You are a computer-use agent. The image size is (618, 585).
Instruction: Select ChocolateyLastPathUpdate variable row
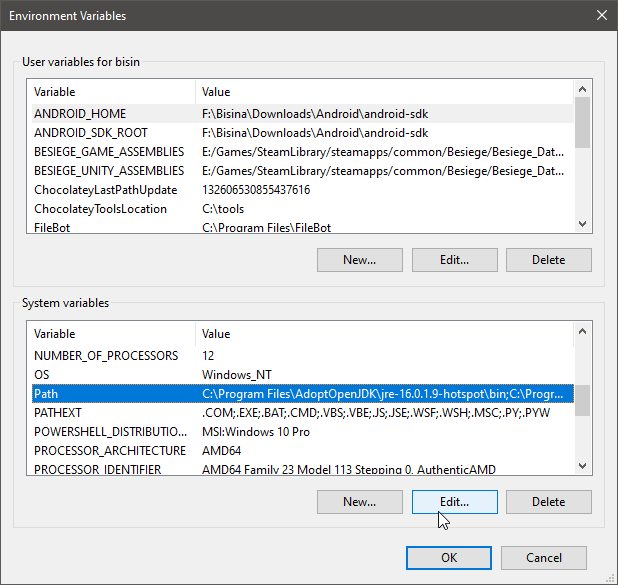302,190
